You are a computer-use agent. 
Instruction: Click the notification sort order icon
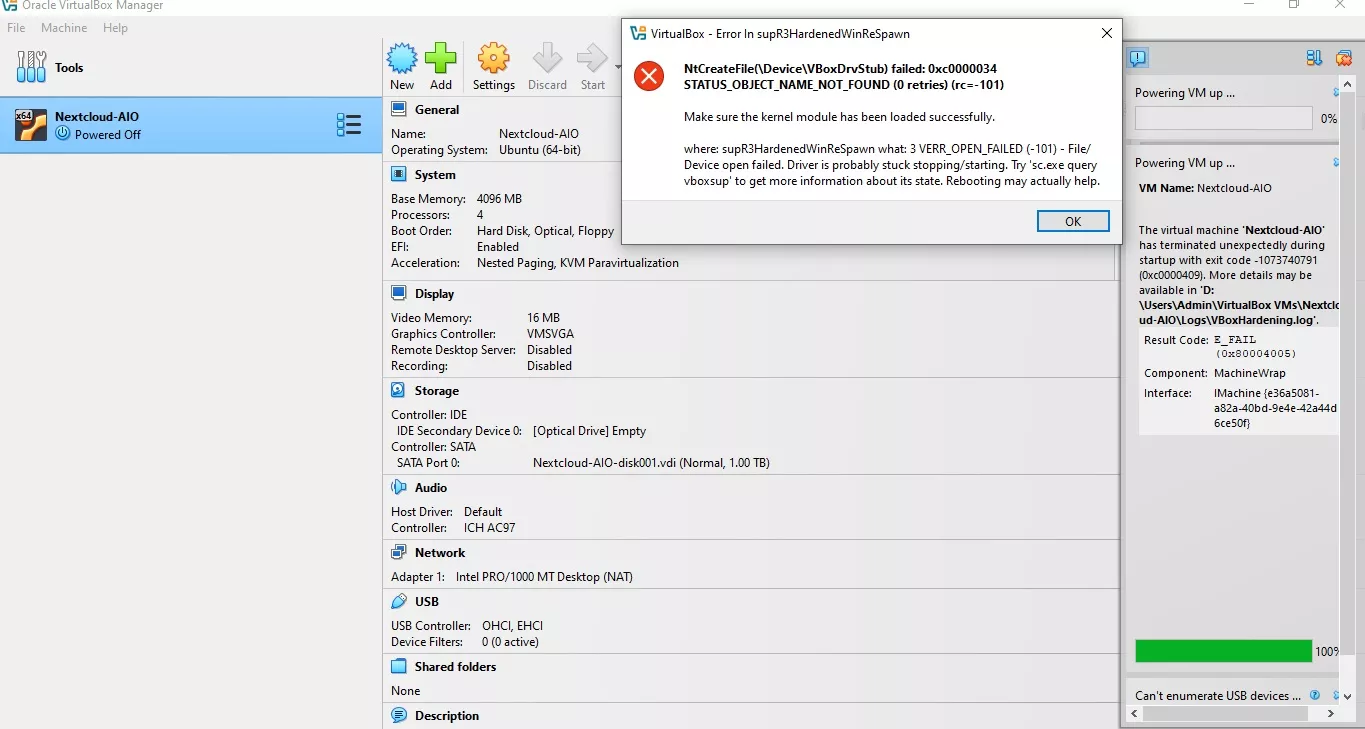pos(1314,58)
